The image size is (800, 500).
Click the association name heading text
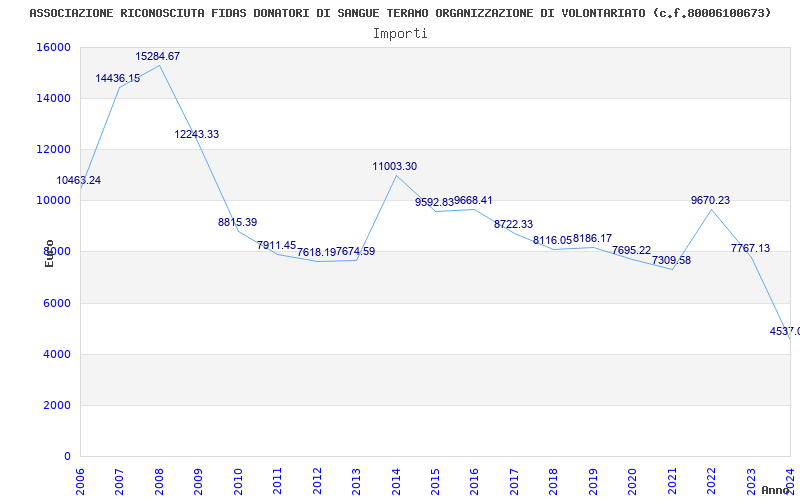tap(401, 13)
